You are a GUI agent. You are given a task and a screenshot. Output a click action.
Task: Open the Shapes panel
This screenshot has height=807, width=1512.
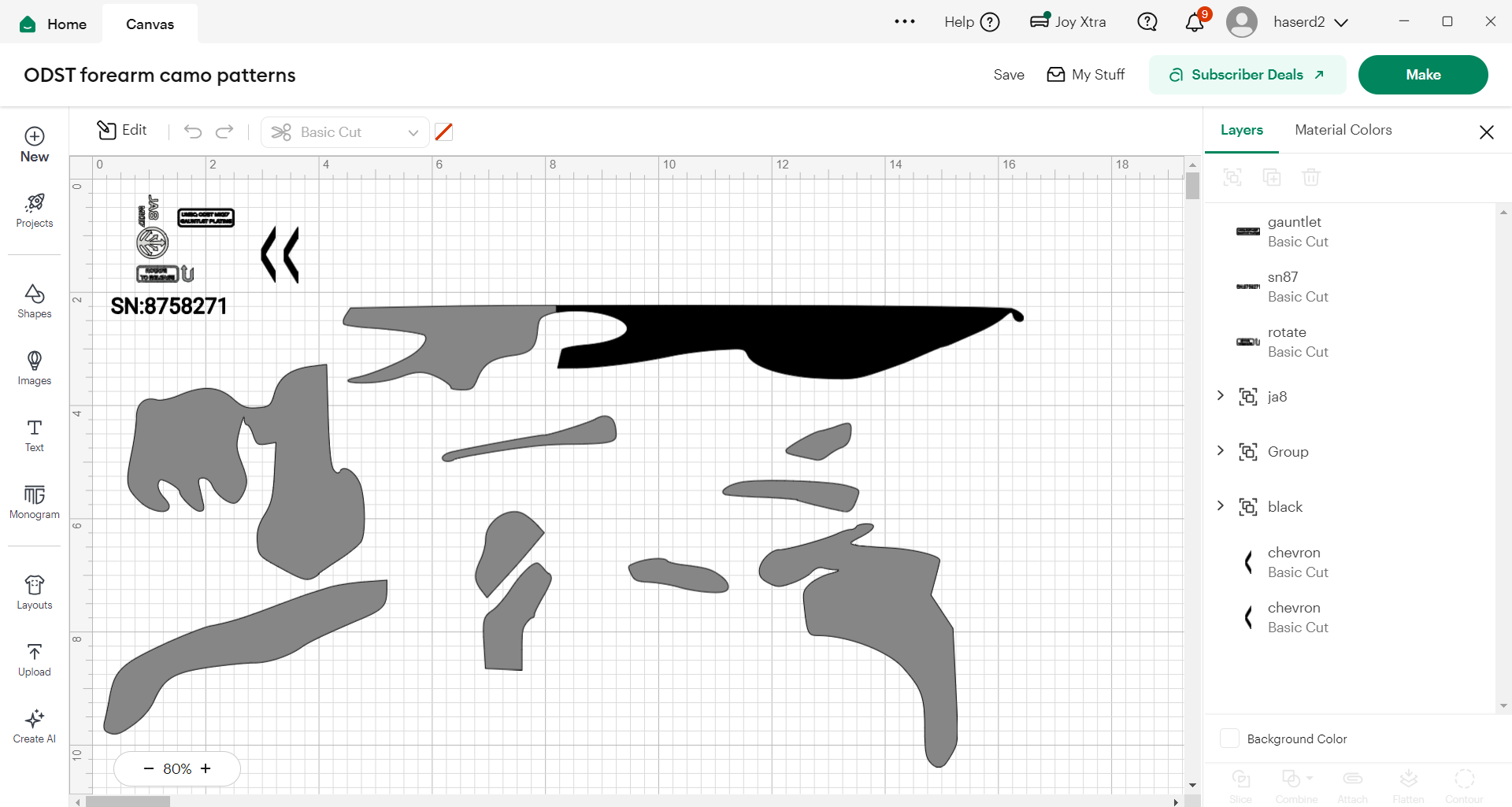(x=35, y=302)
